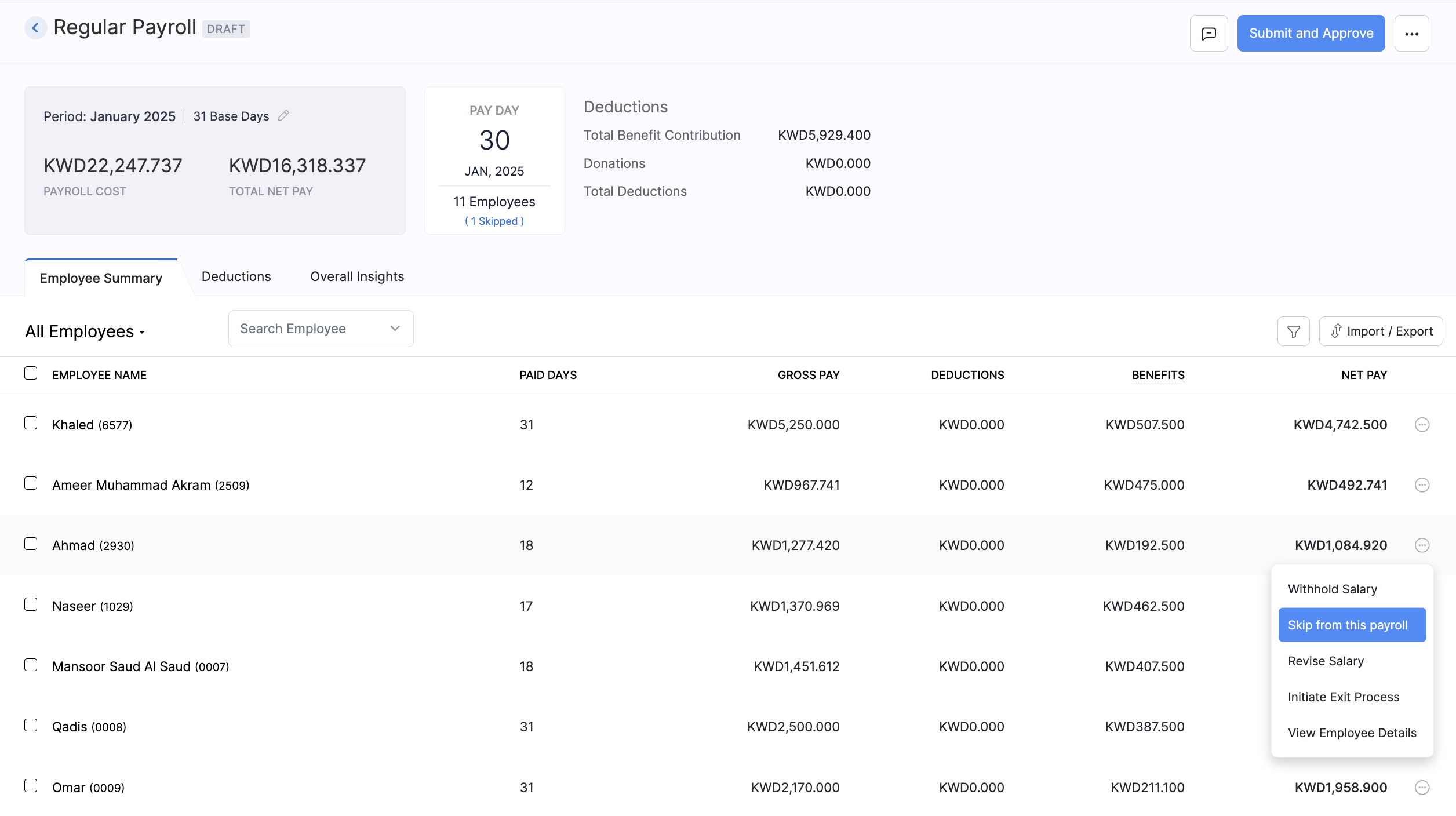Switch to the Deductions tab
Image resolution: width=1456 pixels, height=816 pixels.
[236, 276]
